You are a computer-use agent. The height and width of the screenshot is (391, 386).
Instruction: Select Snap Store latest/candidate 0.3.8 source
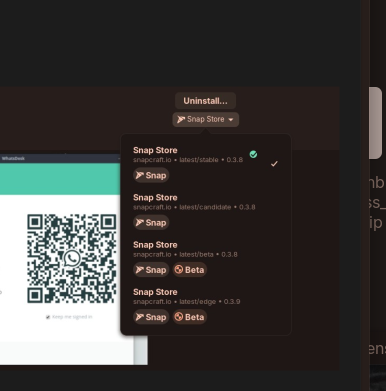pos(206,211)
